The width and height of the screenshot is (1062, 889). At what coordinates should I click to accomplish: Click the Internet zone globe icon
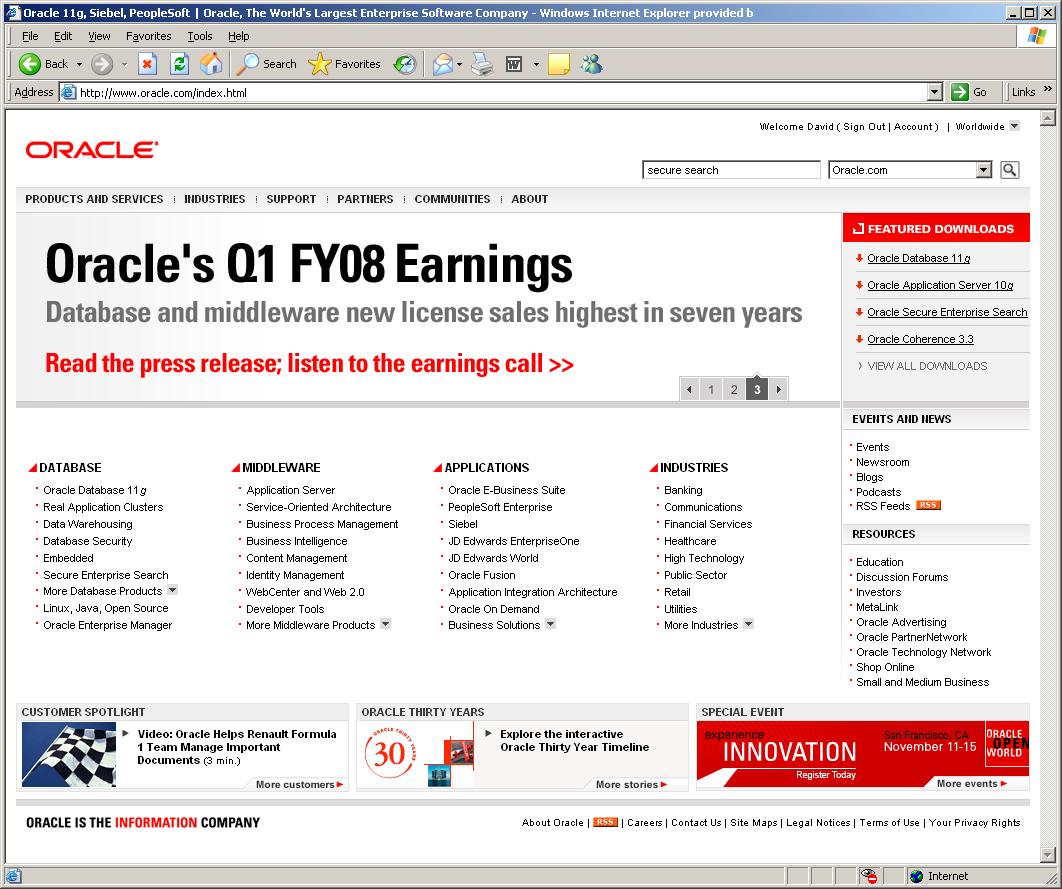point(916,876)
